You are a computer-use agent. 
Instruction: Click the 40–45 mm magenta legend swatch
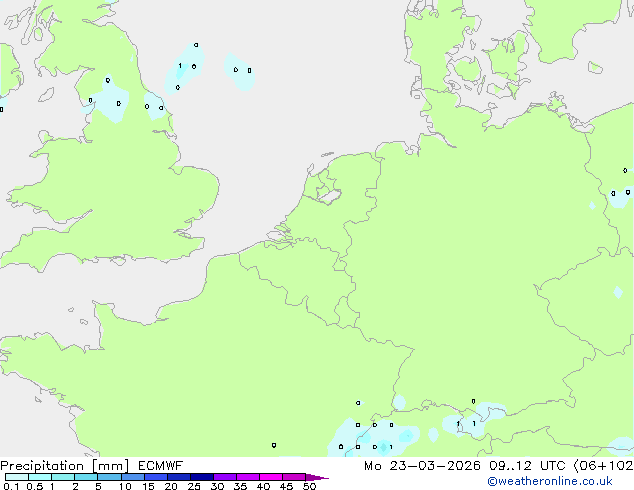pos(271,477)
